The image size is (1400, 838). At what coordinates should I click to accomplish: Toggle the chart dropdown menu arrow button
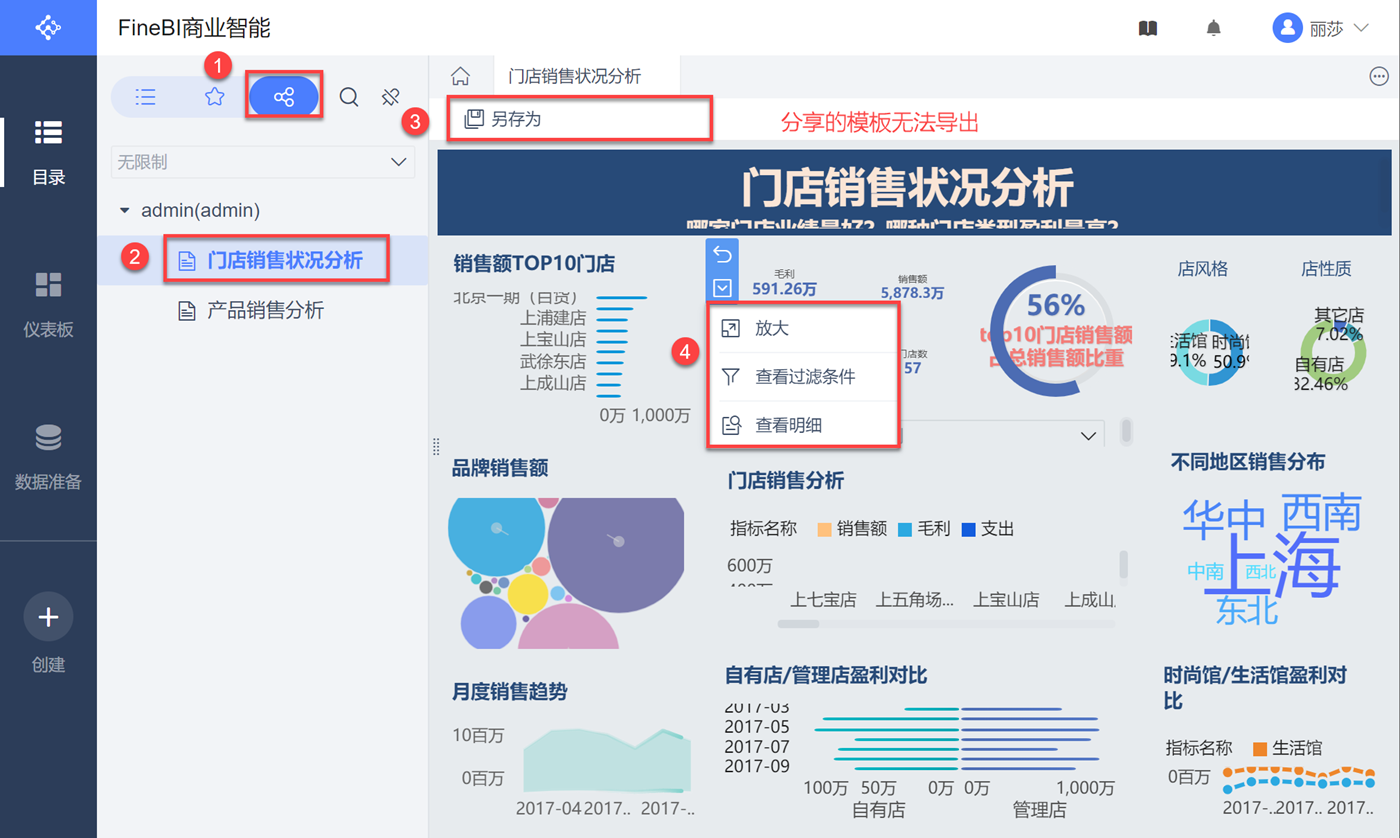(722, 288)
